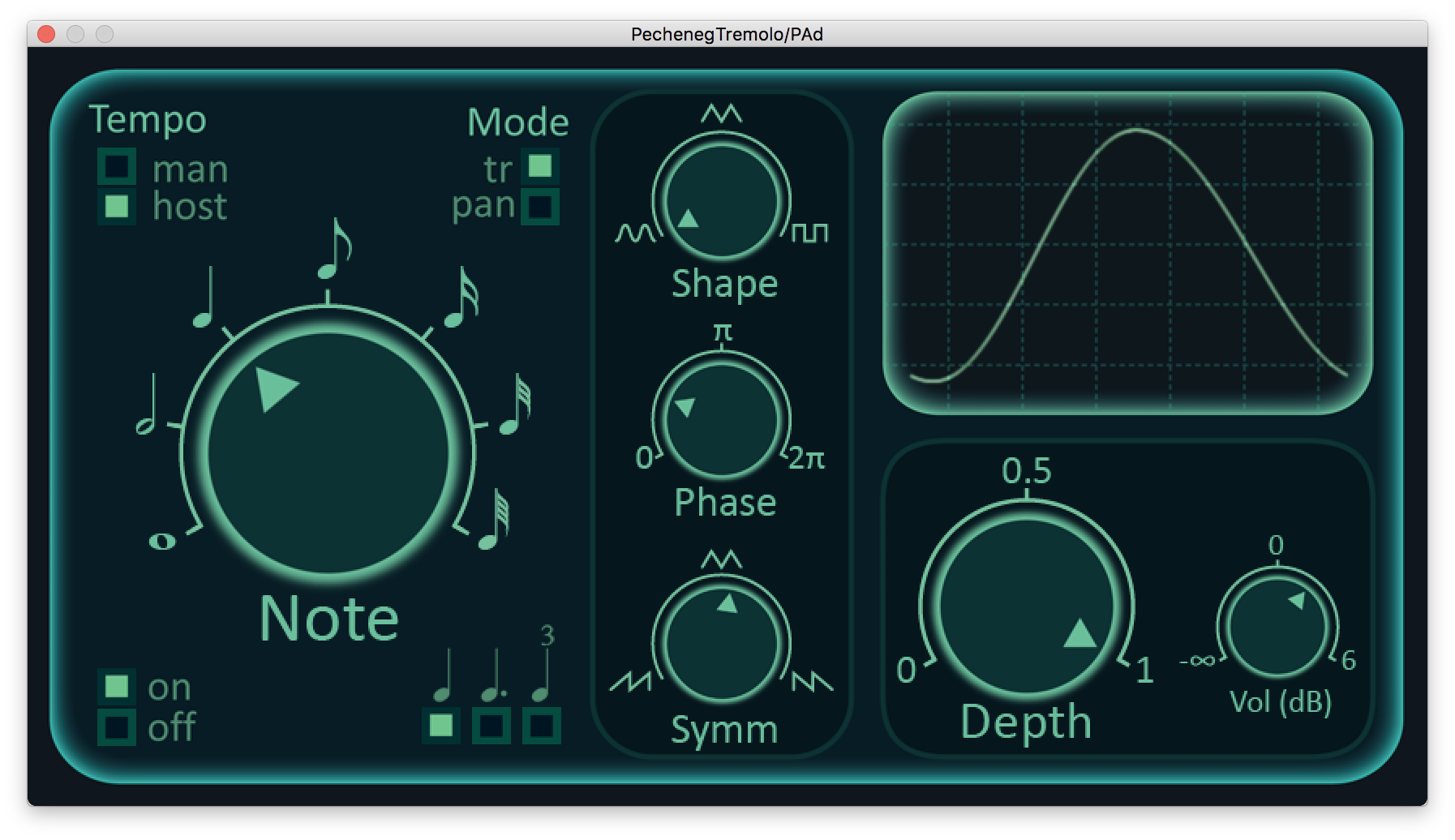Image resolution: width=1455 pixels, height=840 pixels.
Task: Enable the triplet note checkbox
Action: (542, 725)
